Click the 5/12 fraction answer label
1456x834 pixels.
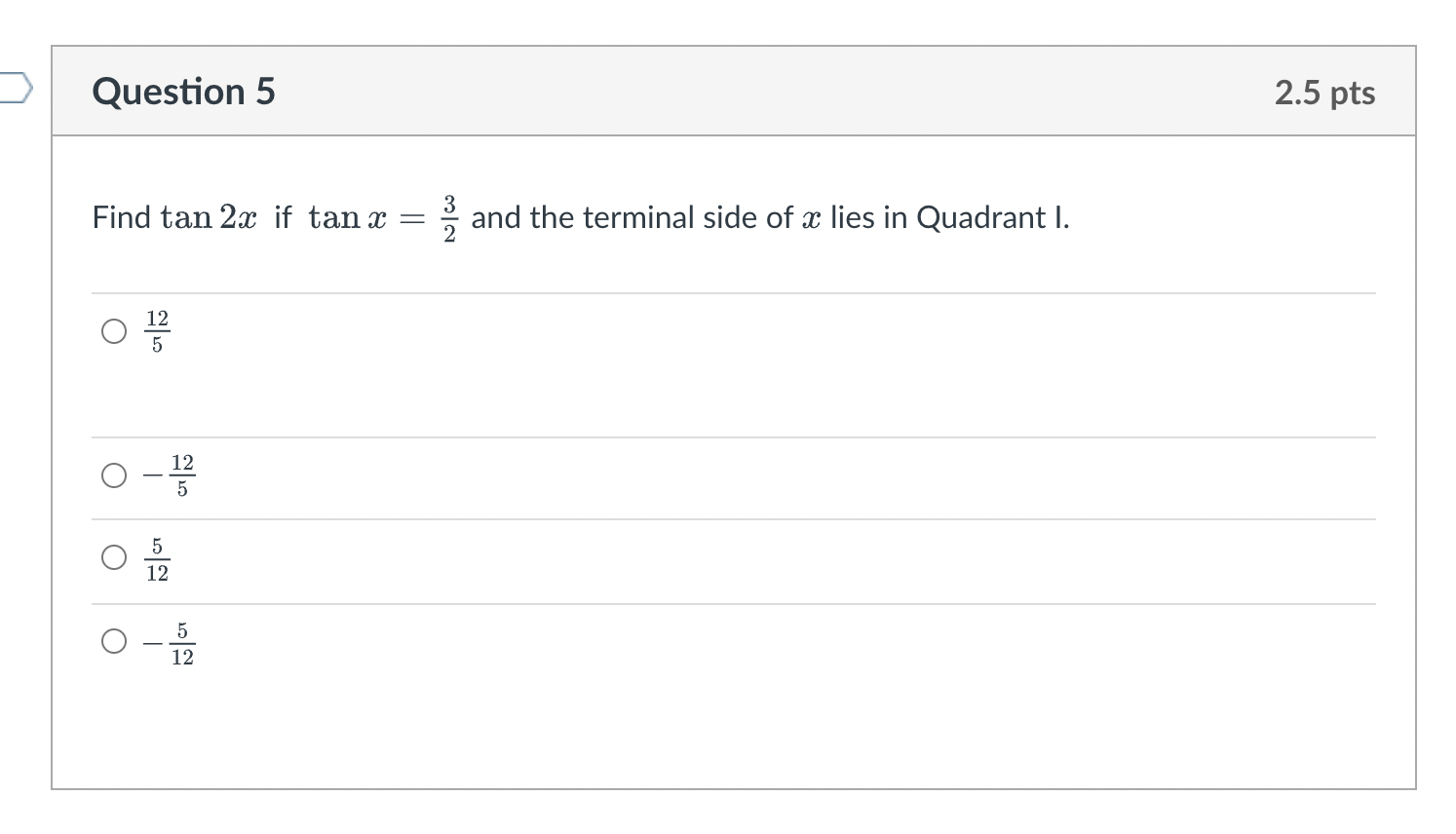click(157, 560)
